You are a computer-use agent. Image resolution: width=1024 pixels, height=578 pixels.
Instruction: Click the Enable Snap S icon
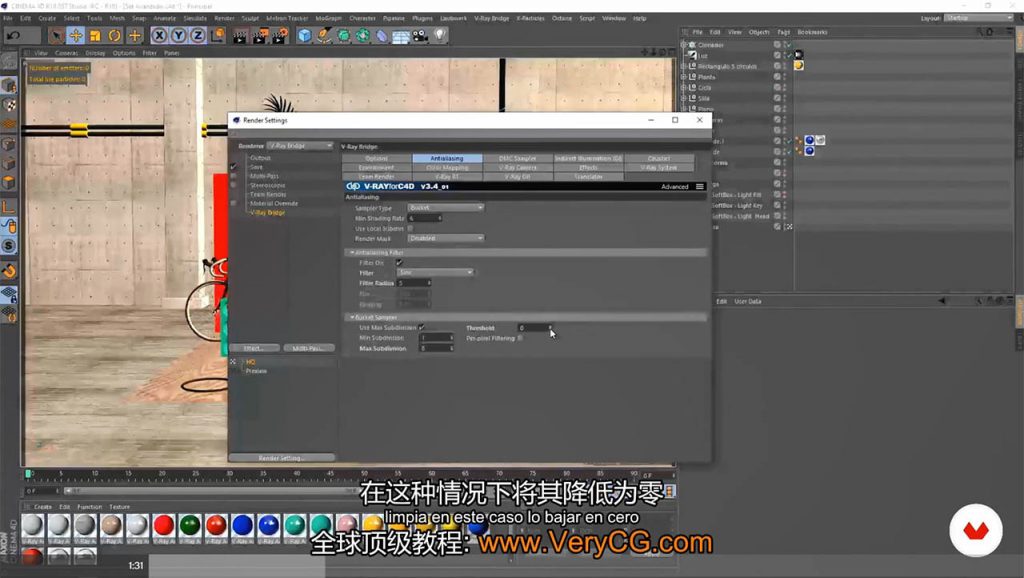point(9,246)
